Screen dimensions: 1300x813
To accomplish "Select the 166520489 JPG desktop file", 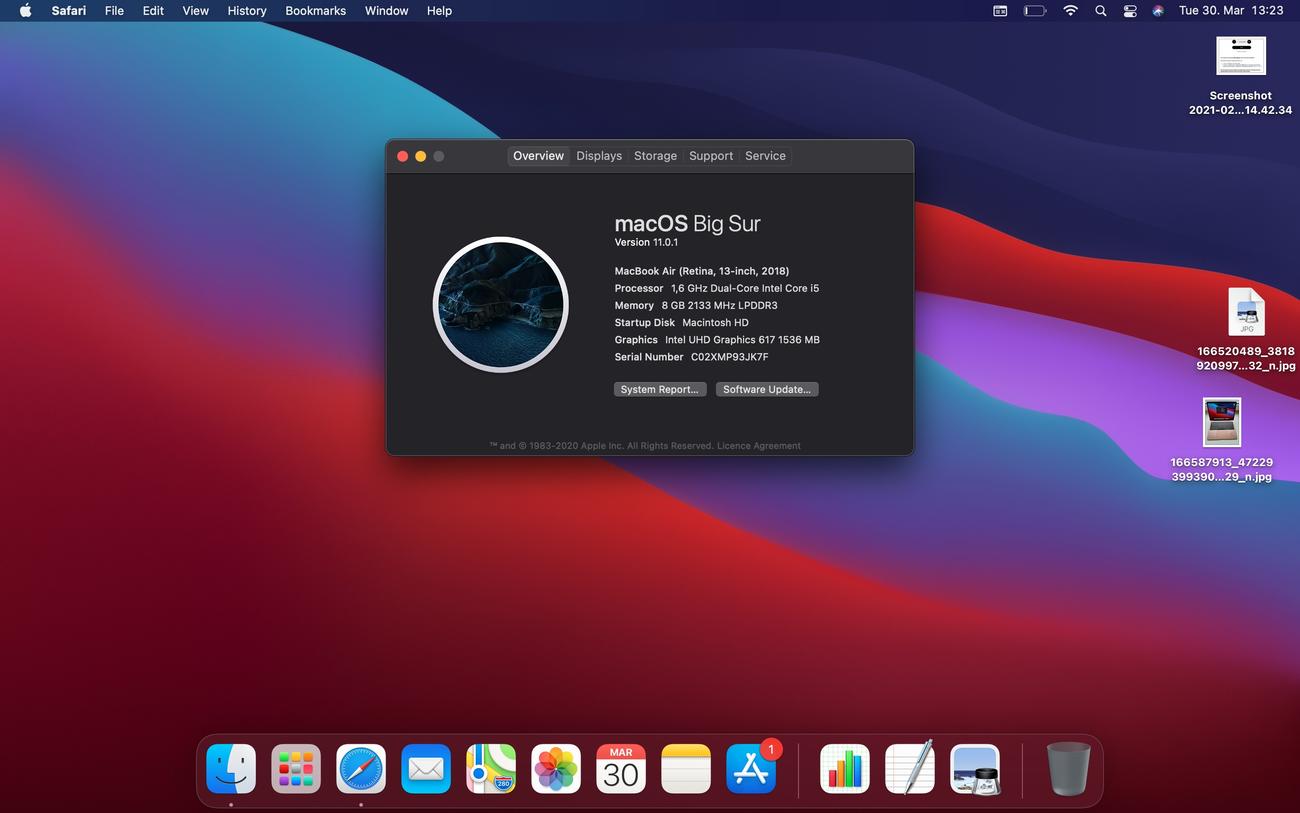I will (x=1246, y=330).
